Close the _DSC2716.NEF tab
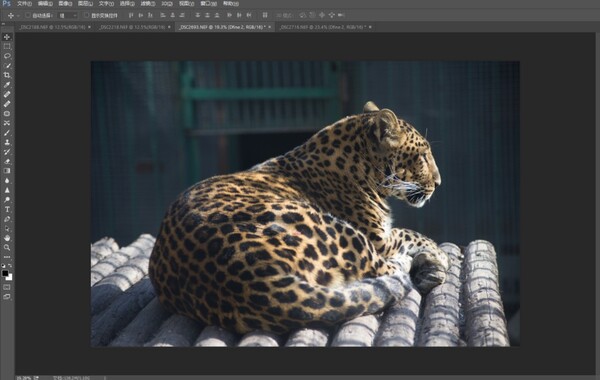The image size is (600, 380). [x=370, y=27]
